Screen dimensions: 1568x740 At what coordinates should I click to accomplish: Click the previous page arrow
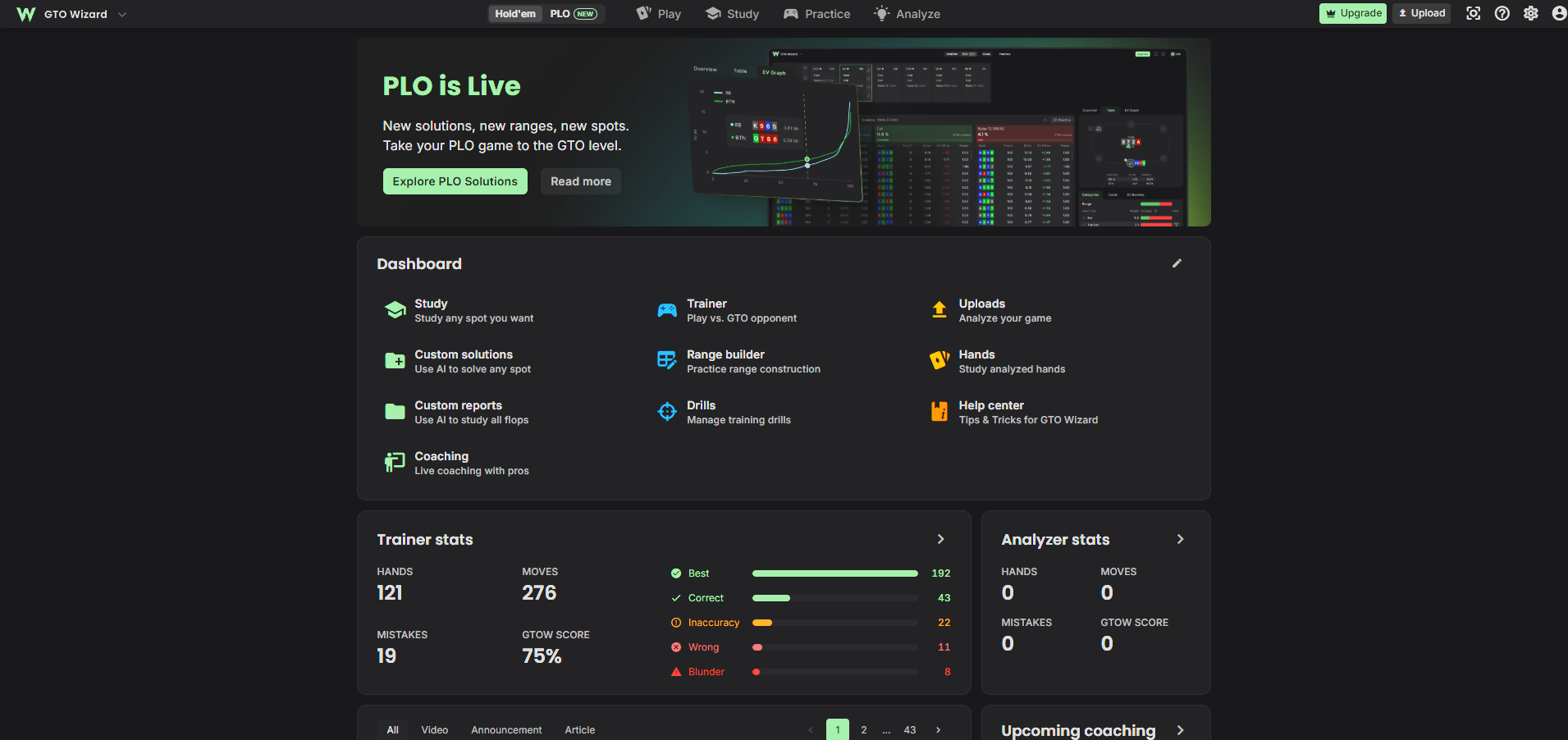point(811,730)
